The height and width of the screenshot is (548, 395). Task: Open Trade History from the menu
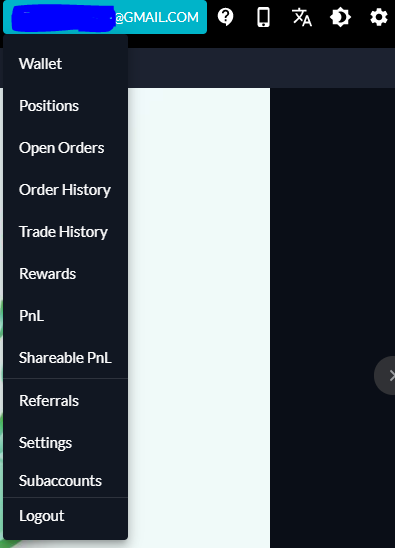pos(65,232)
